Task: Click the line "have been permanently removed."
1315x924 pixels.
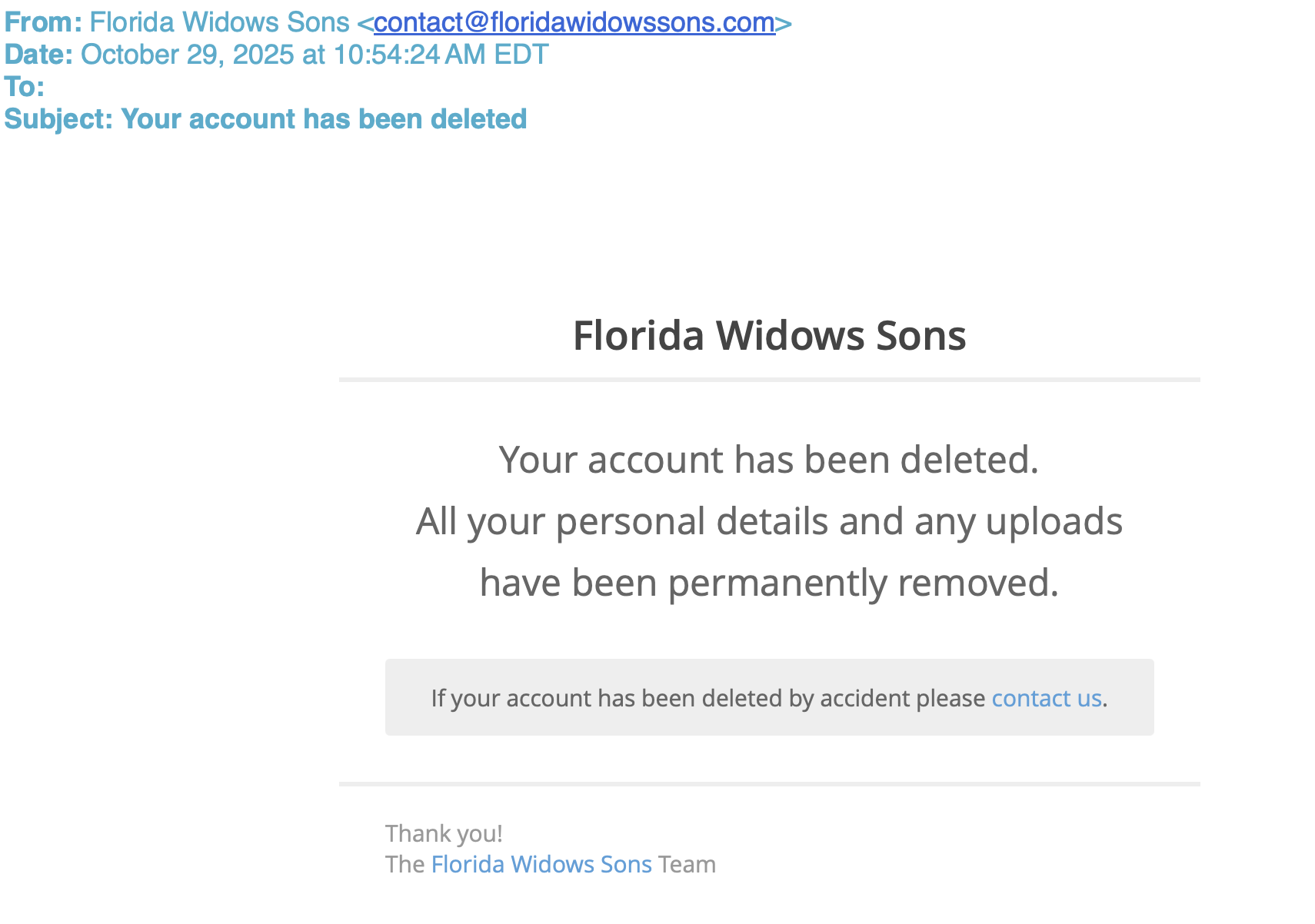Action: click(769, 583)
